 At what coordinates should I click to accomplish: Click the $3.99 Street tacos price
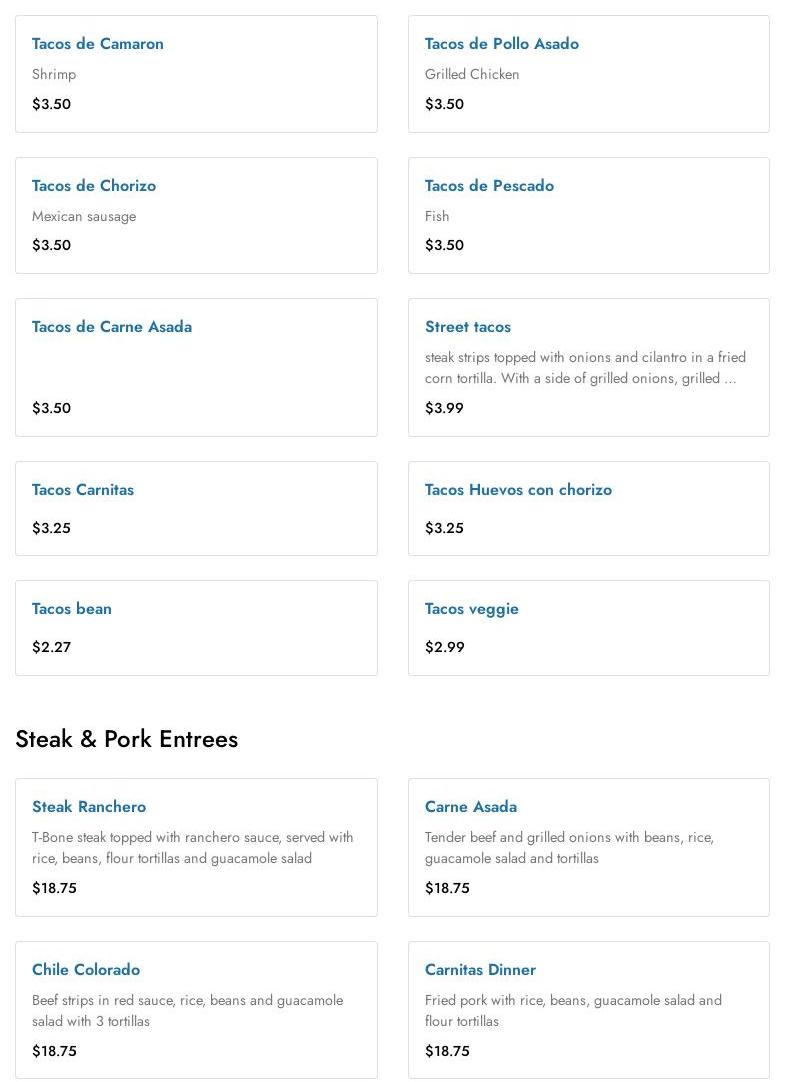(444, 408)
